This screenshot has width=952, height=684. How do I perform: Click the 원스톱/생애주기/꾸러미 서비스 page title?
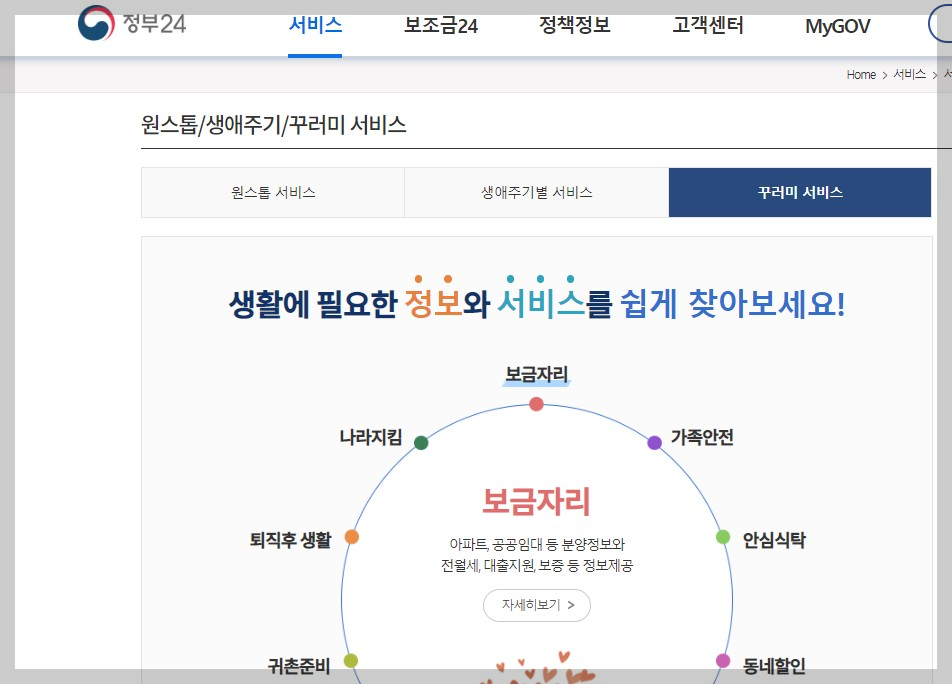click(273, 125)
